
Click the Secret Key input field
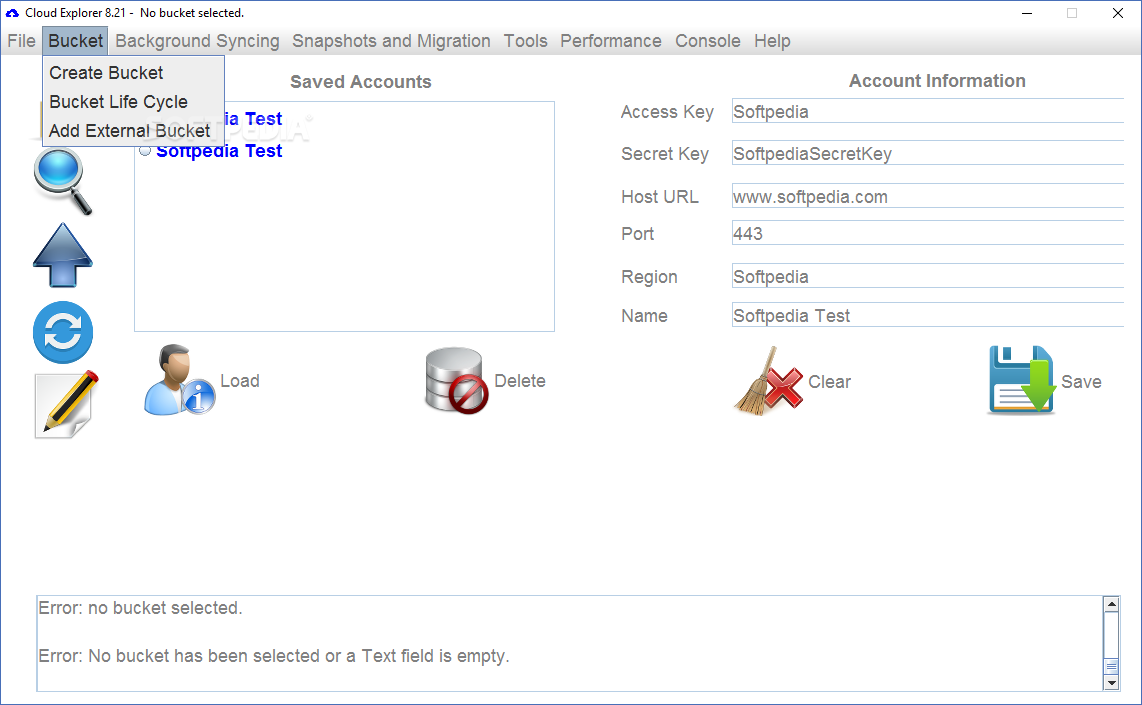pos(928,154)
